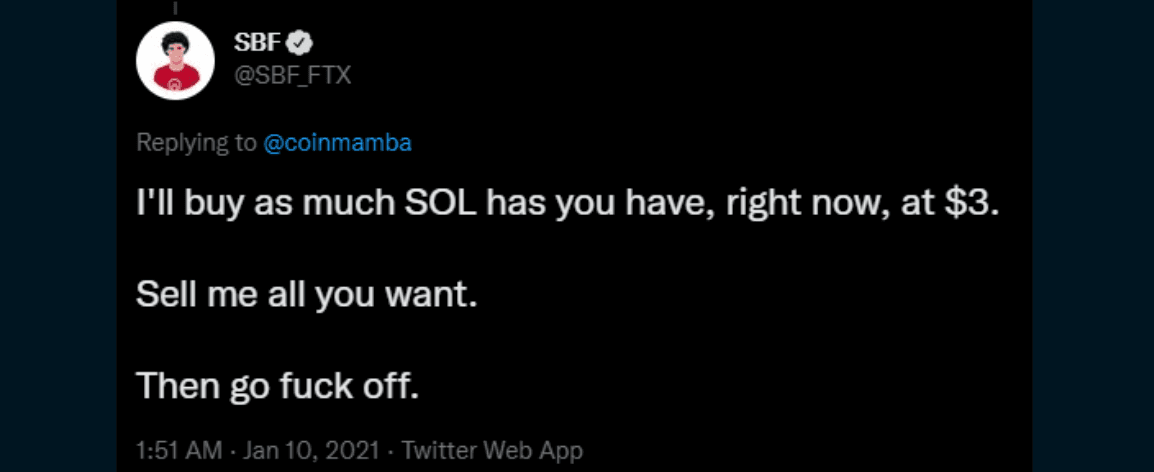Click the "Sell me all you want." line

coord(302,296)
